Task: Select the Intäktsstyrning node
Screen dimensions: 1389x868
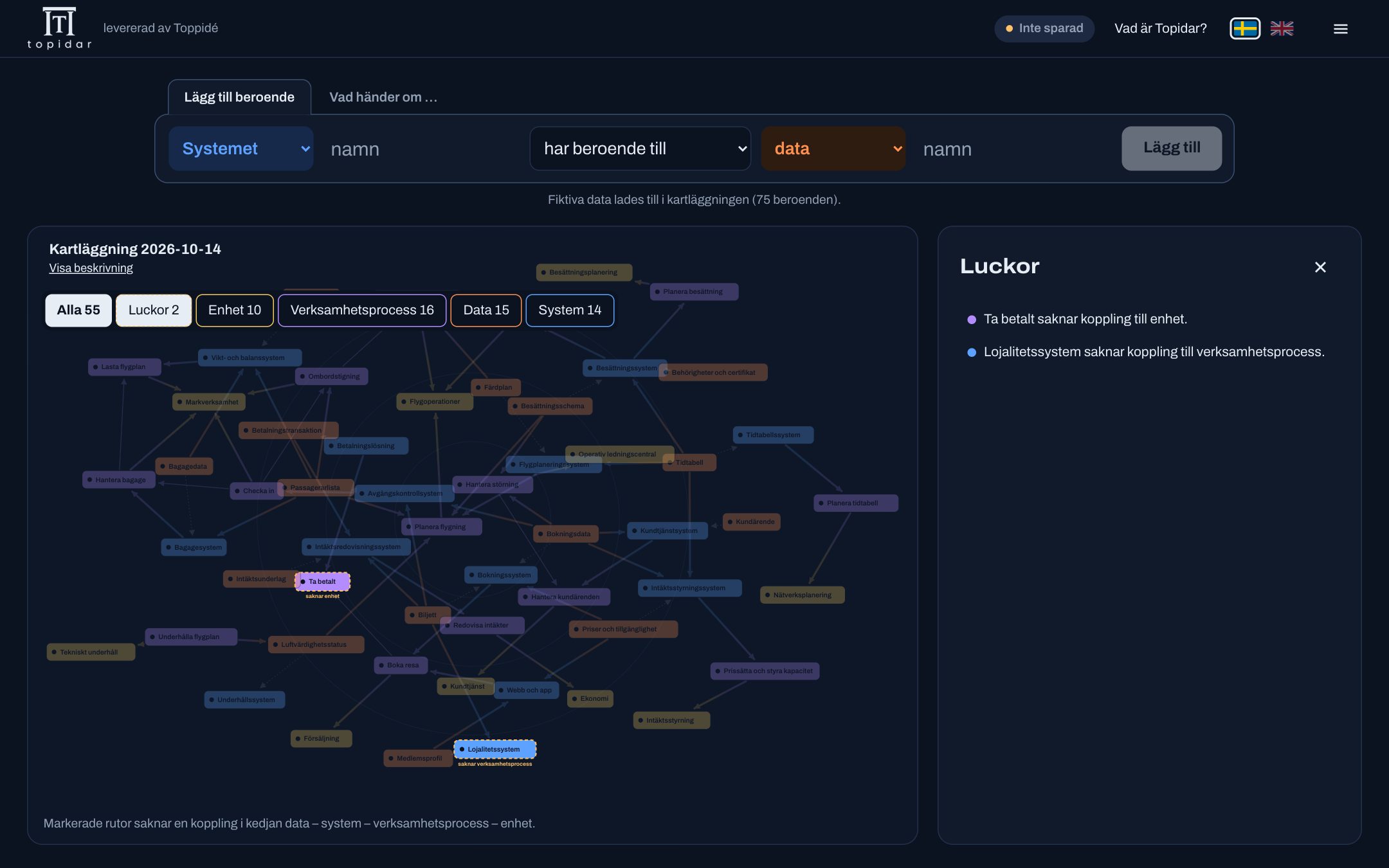Action: tap(671, 721)
